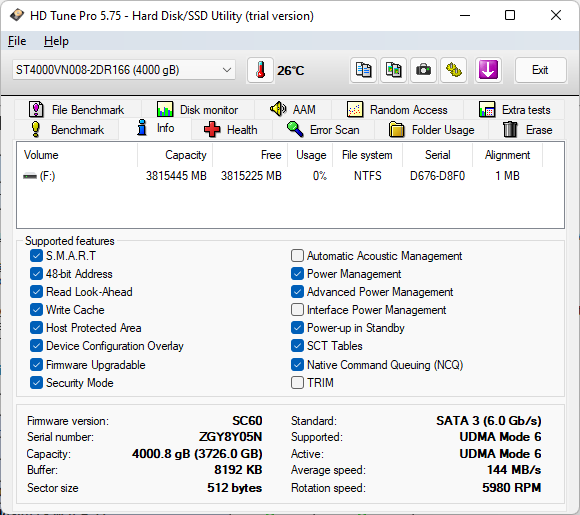580x515 pixels.
Task: Click the 3815445 MB capacity value
Action: pos(176,176)
